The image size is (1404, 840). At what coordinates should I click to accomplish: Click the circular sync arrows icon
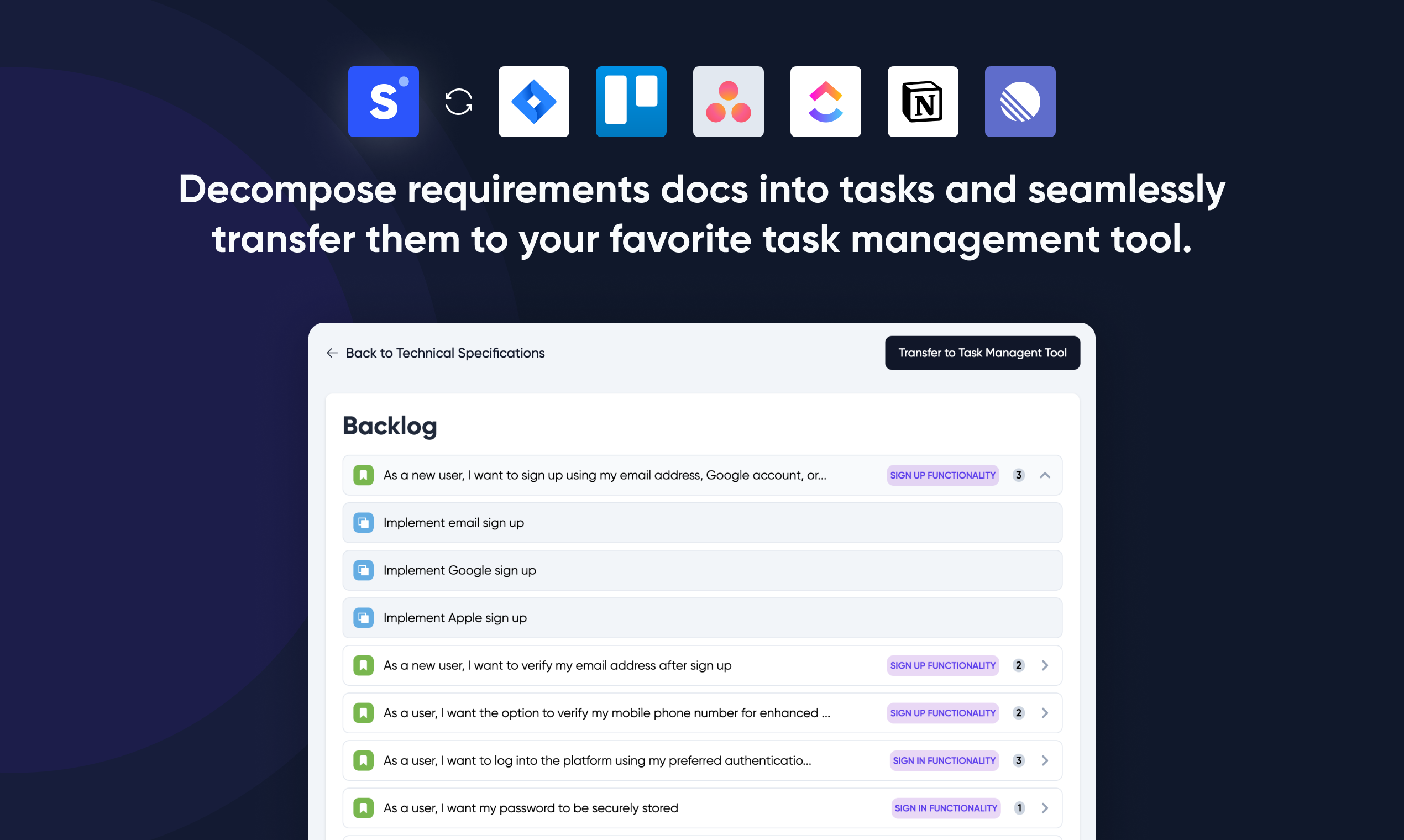coord(459,102)
